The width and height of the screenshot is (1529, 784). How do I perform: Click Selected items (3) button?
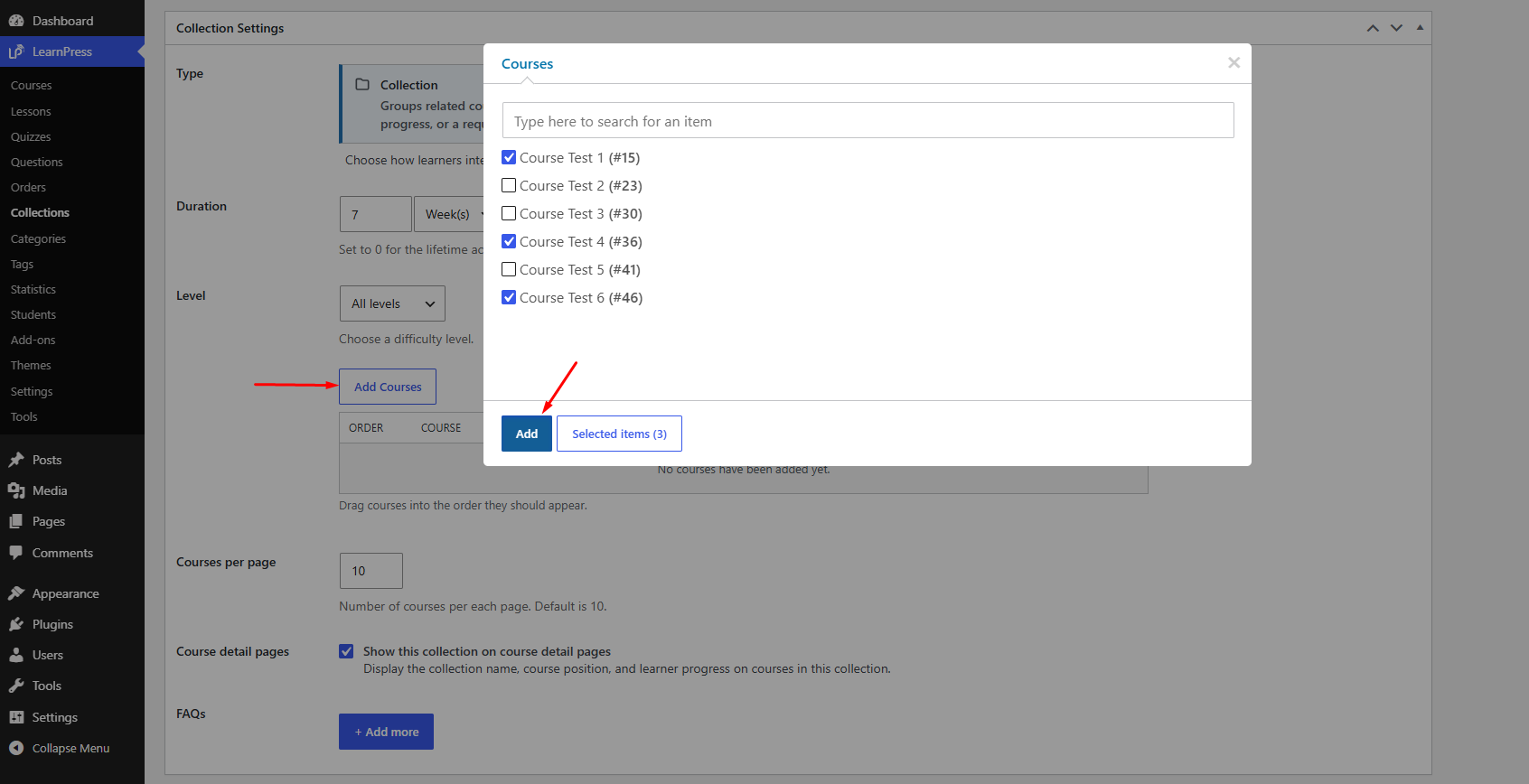619,434
